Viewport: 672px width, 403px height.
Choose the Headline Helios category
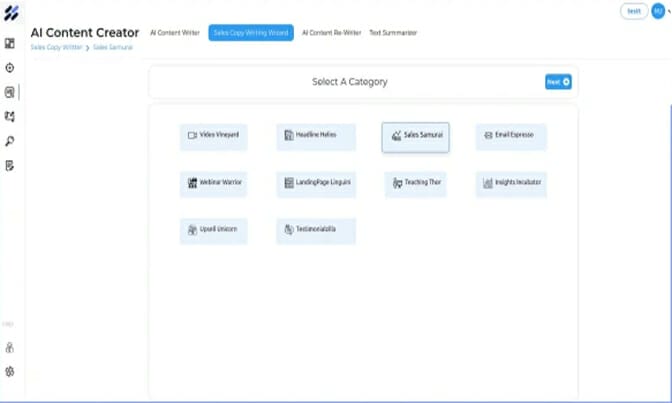tap(316, 135)
